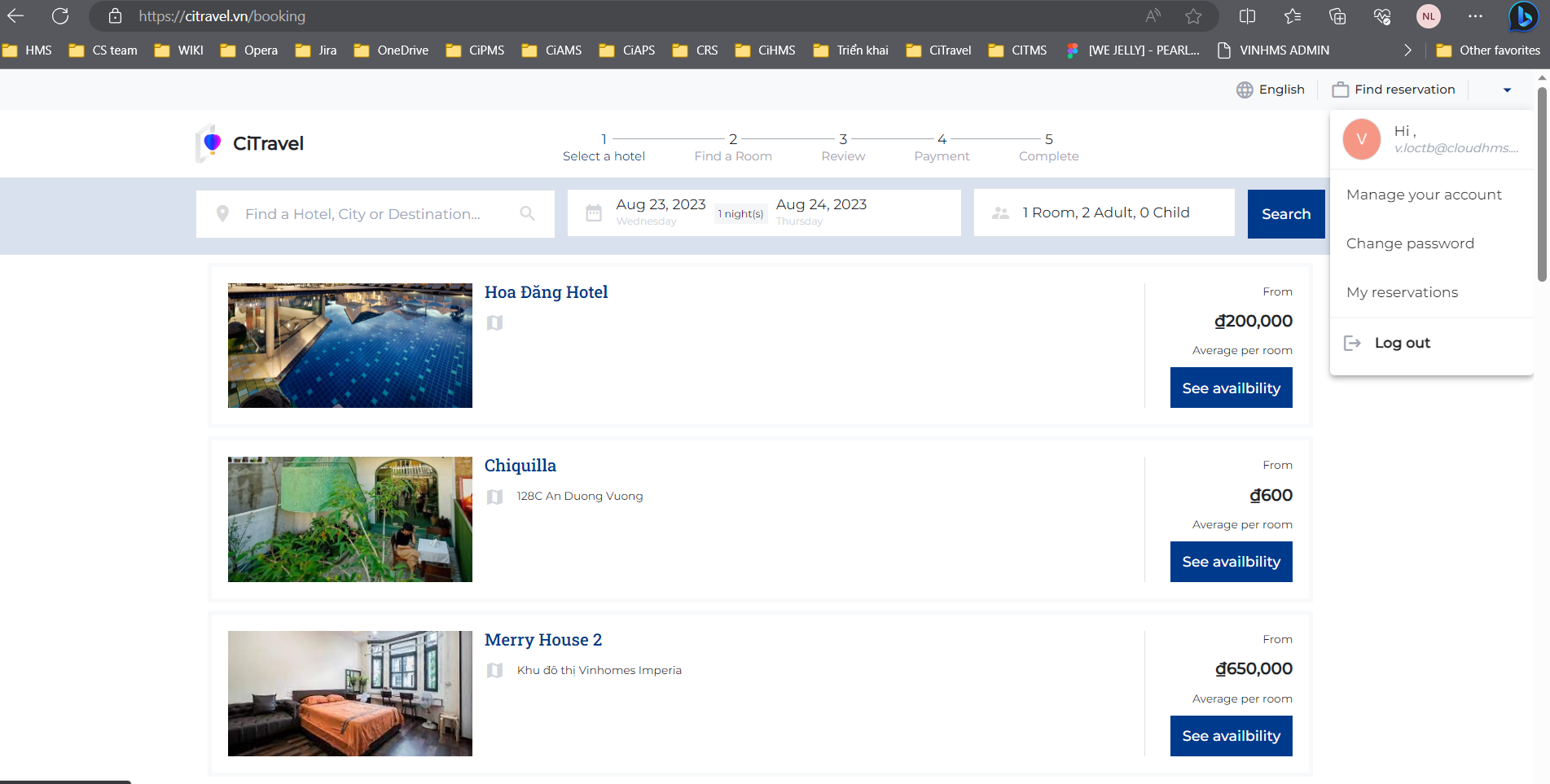Screen dimensions: 1550x784
Task: Open the split screen browser icon
Action: [x=1247, y=16]
